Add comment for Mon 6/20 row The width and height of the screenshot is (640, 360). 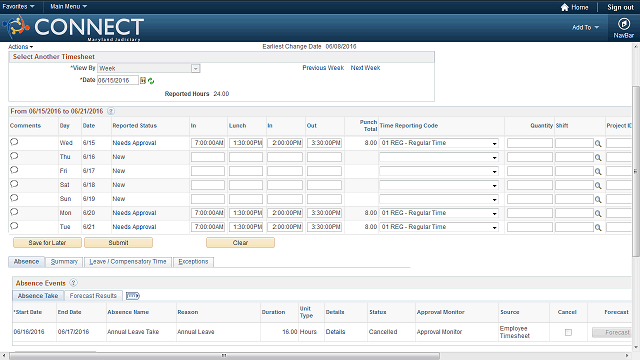[x=14, y=212]
